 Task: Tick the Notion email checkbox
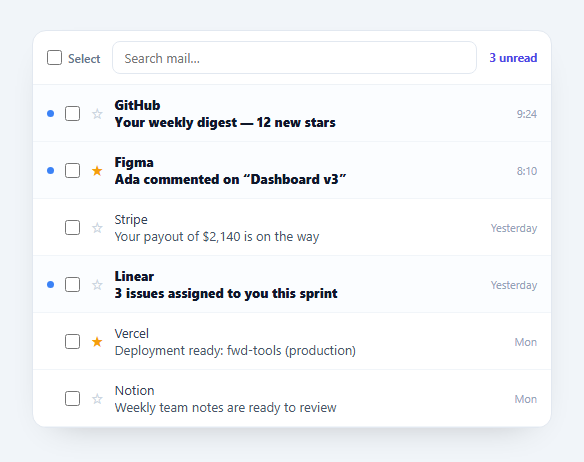coord(72,399)
